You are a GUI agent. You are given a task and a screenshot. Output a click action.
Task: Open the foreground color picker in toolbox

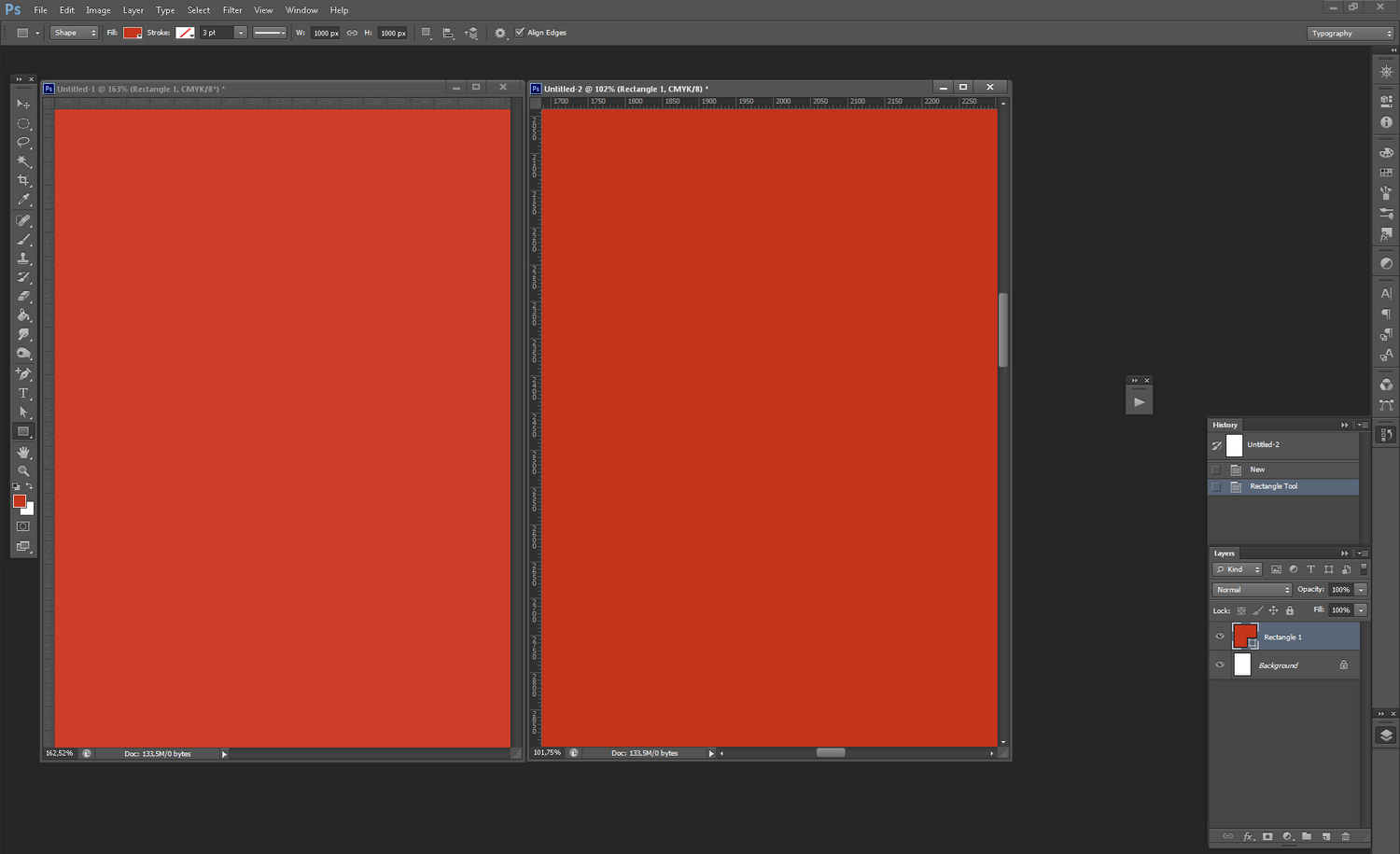click(19, 501)
